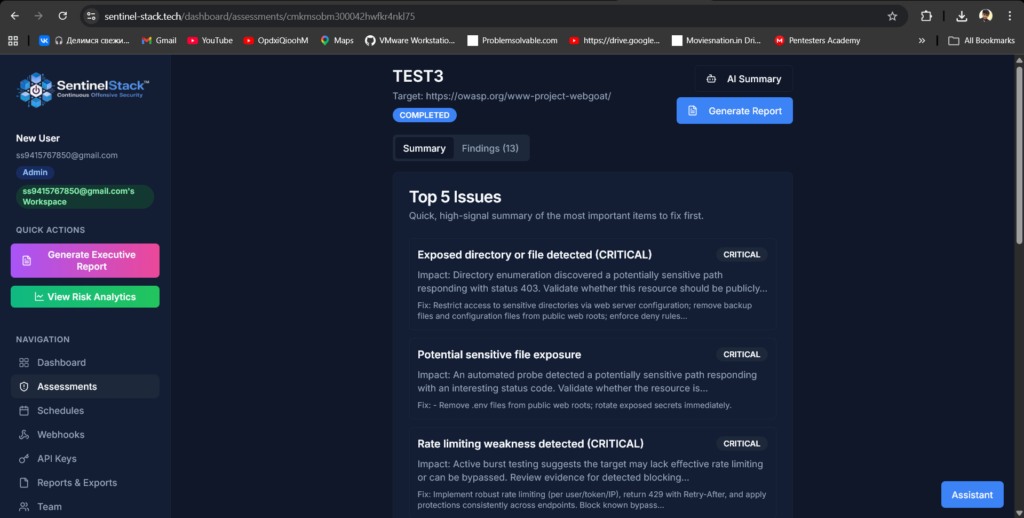Open the apps grid in bookmarks bar
This screenshot has height=518, width=1024.
pyautogui.click(x=13, y=40)
